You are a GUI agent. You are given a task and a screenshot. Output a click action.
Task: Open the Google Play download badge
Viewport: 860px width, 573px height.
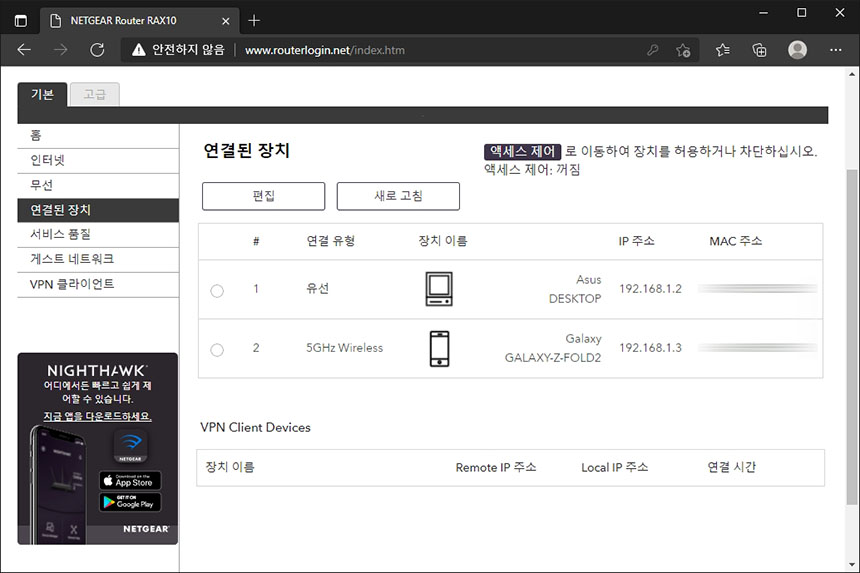130,502
